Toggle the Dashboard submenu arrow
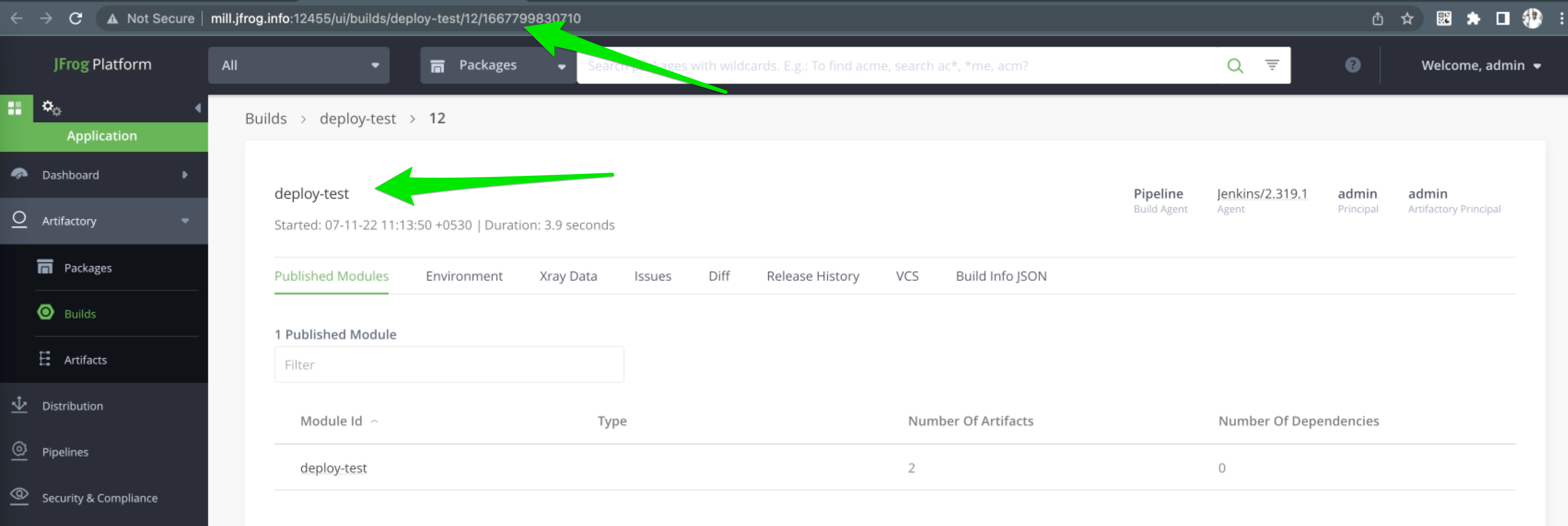 (184, 175)
